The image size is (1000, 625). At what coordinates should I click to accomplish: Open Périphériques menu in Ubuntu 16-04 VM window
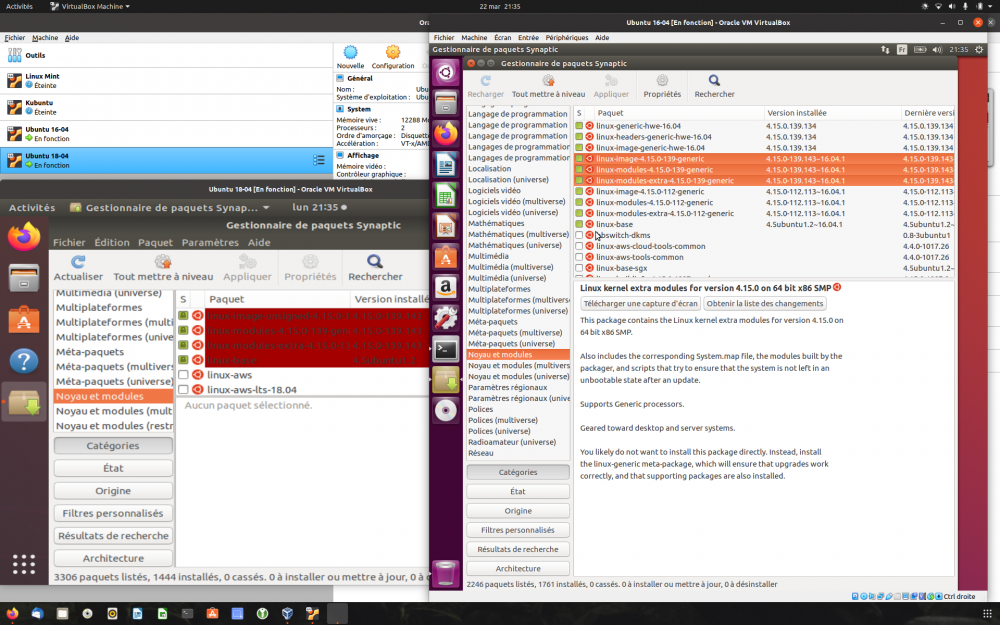(x=567, y=37)
